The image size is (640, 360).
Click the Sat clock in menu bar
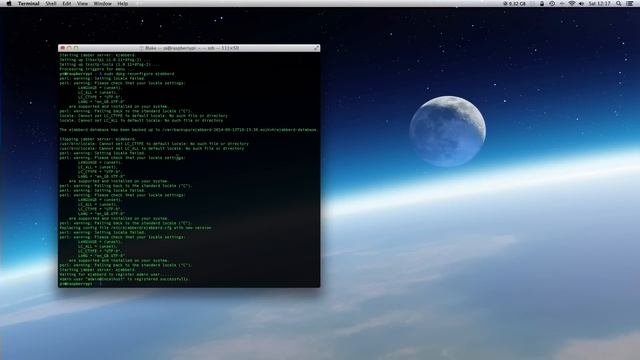click(x=599, y=3)
